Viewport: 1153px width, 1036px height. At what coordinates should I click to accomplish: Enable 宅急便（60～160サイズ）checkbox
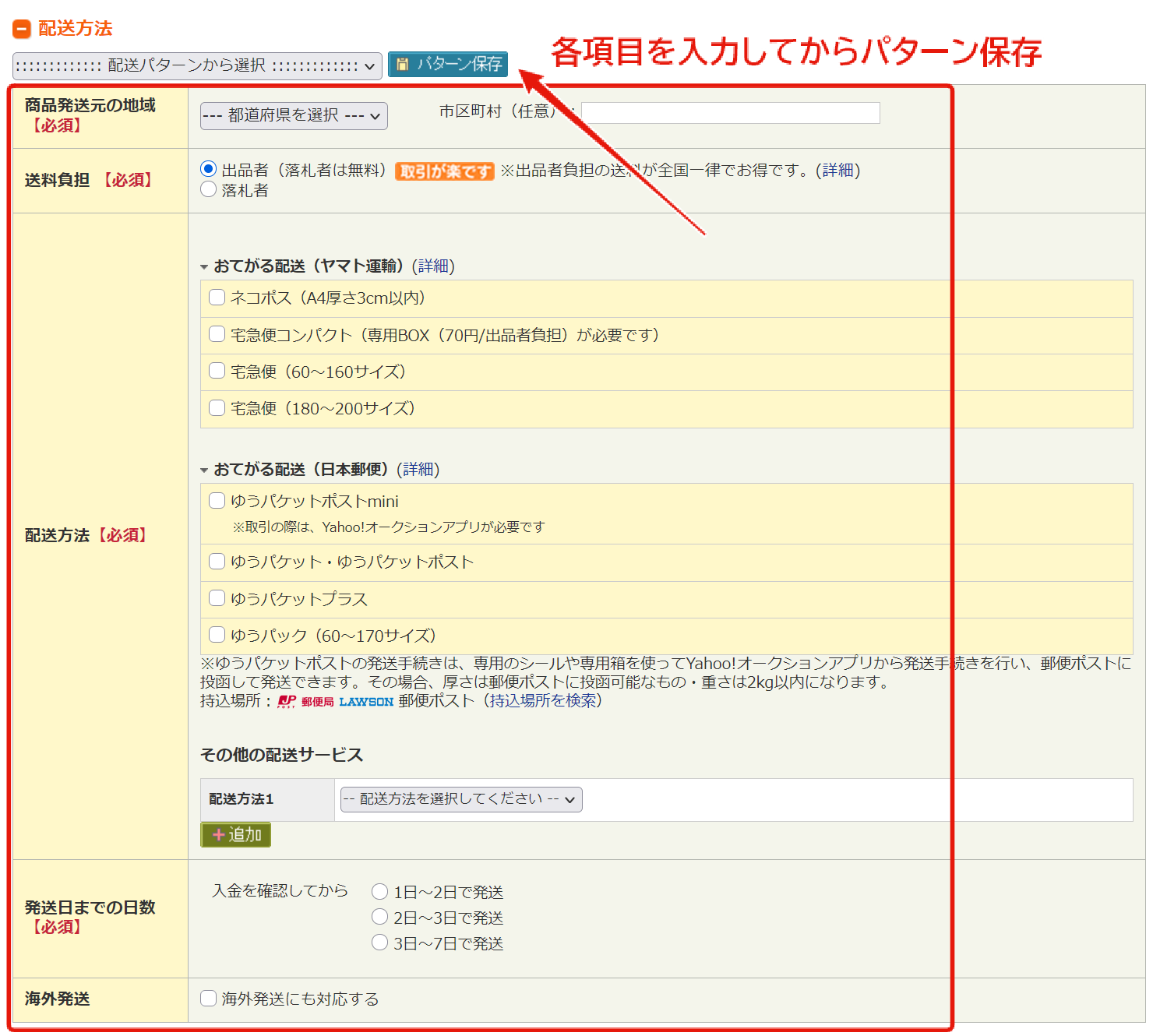(217, 371)
